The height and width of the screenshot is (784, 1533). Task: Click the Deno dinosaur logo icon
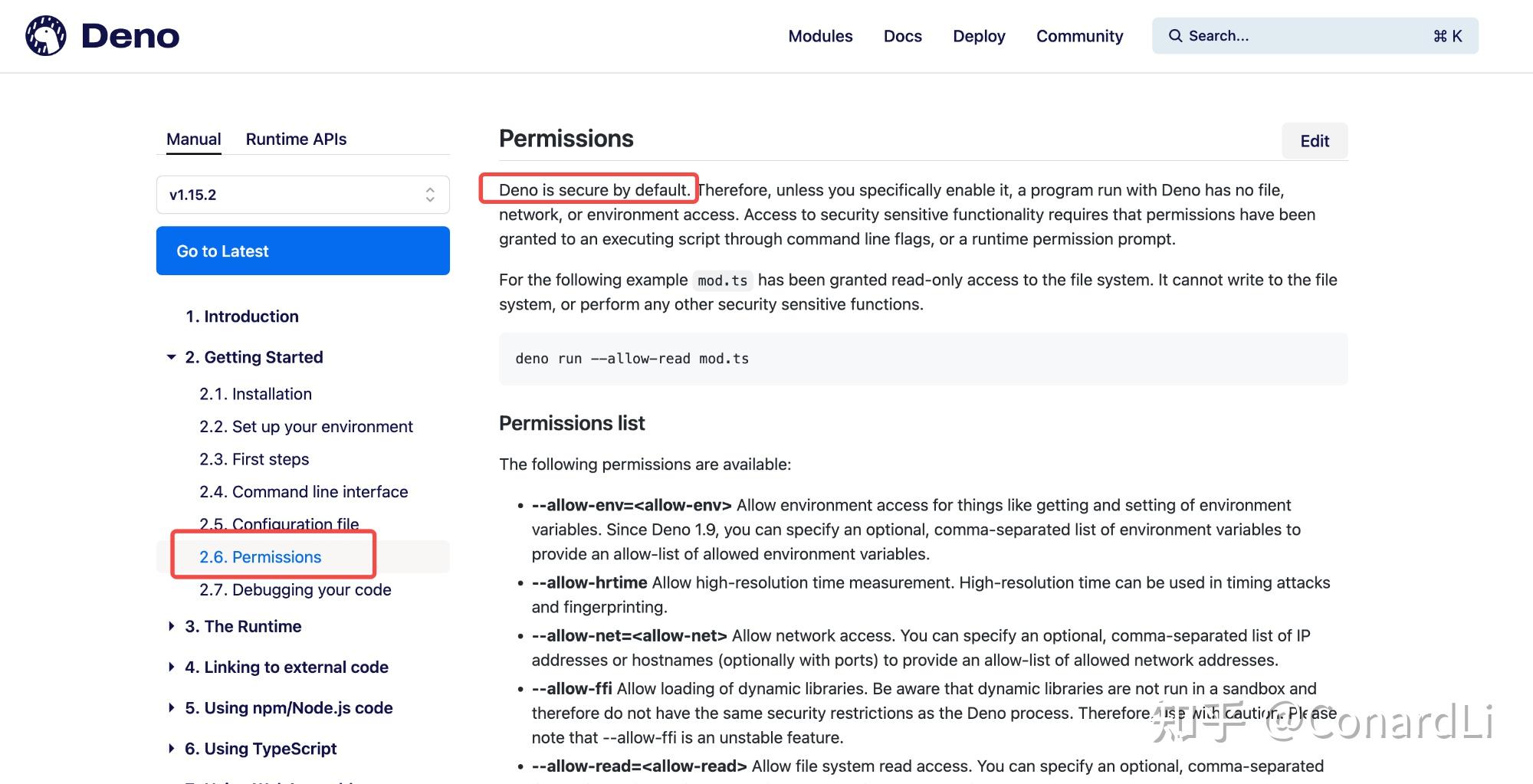(46, 35)
